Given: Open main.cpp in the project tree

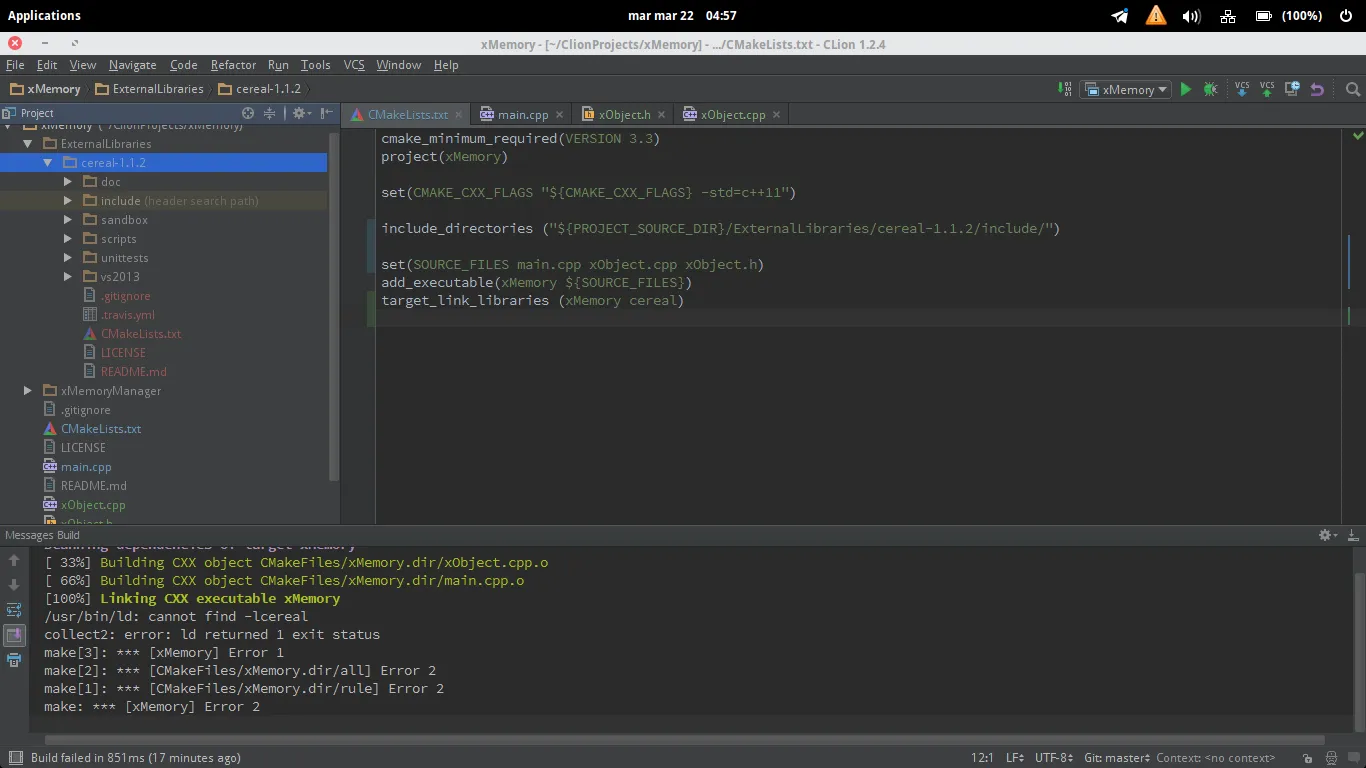Looking at the screenshot, I should [x=86, y=467].
